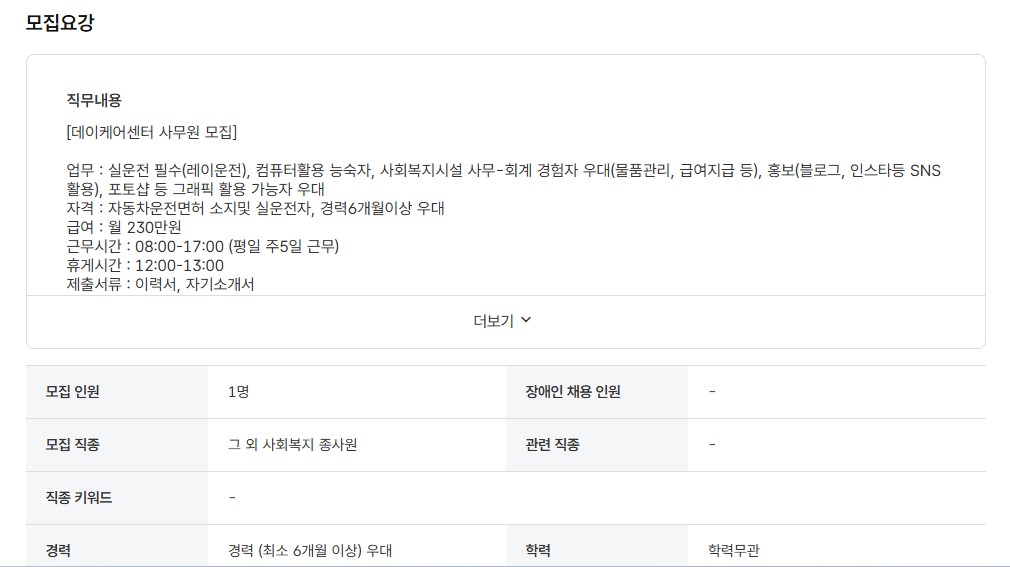Click the chevron arrow beside 더보기
This screenshot has height=567, width=1010.
tap(526, 320)
